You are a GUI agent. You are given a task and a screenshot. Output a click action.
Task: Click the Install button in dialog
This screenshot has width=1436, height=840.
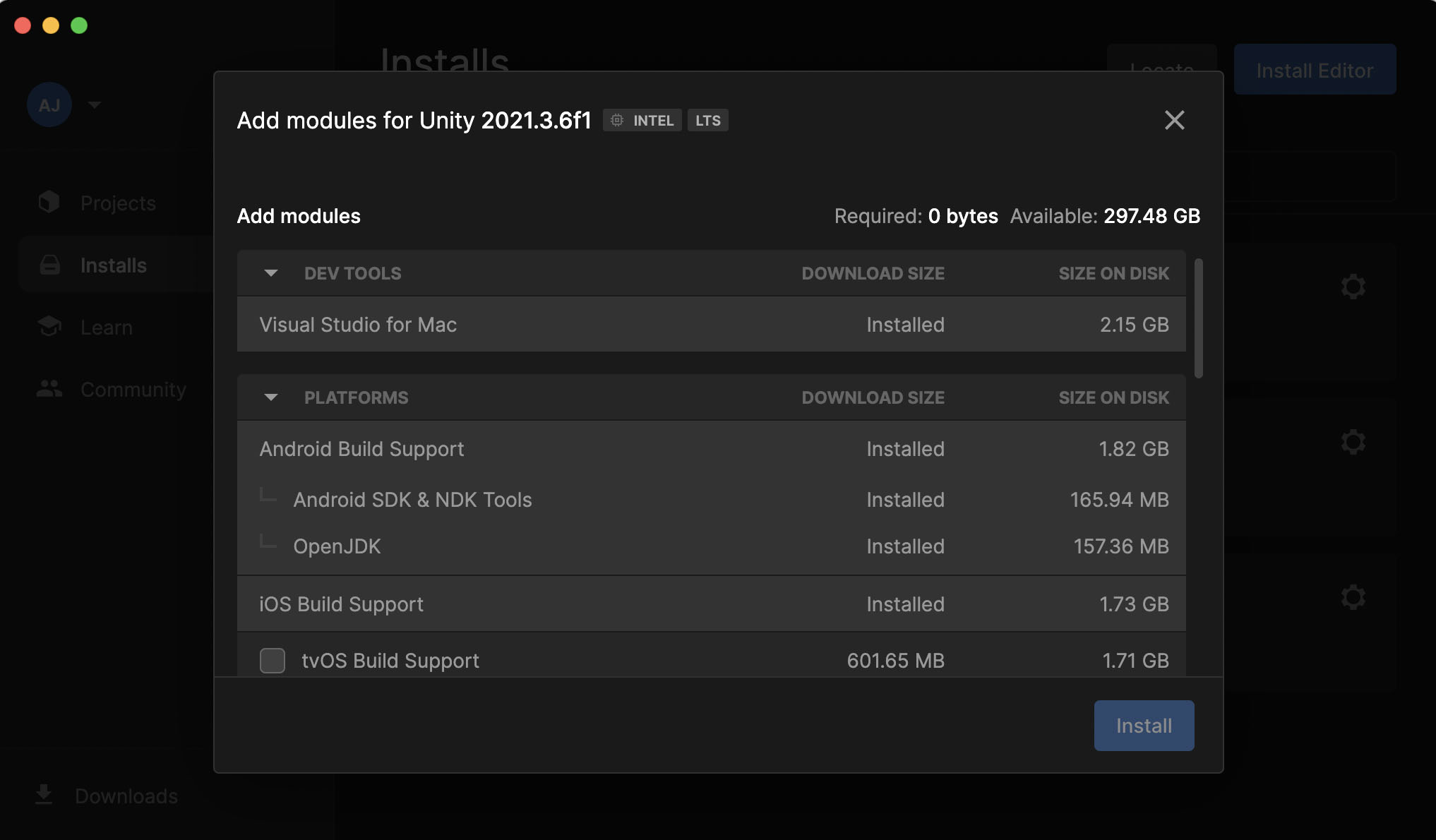(1144, 726)
